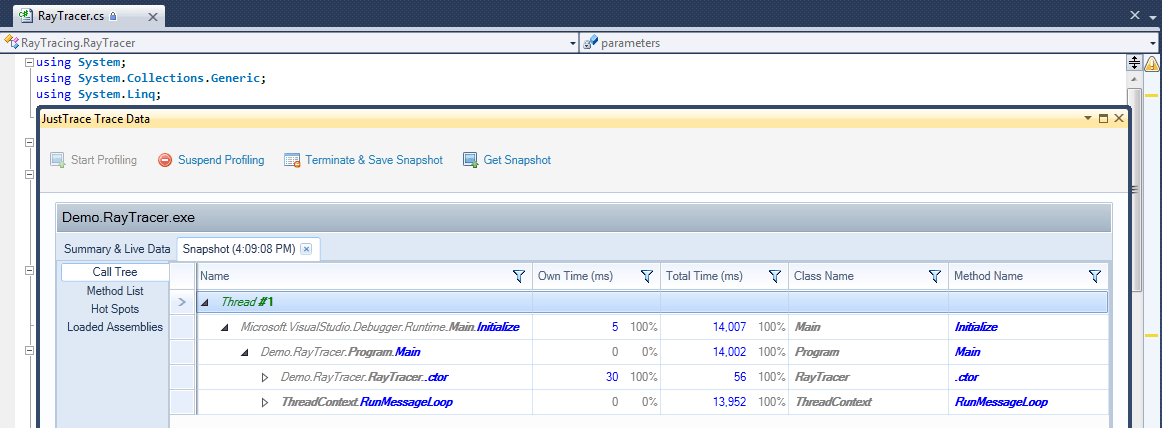Filter the Own Time (ms) column

coord(646,276)
